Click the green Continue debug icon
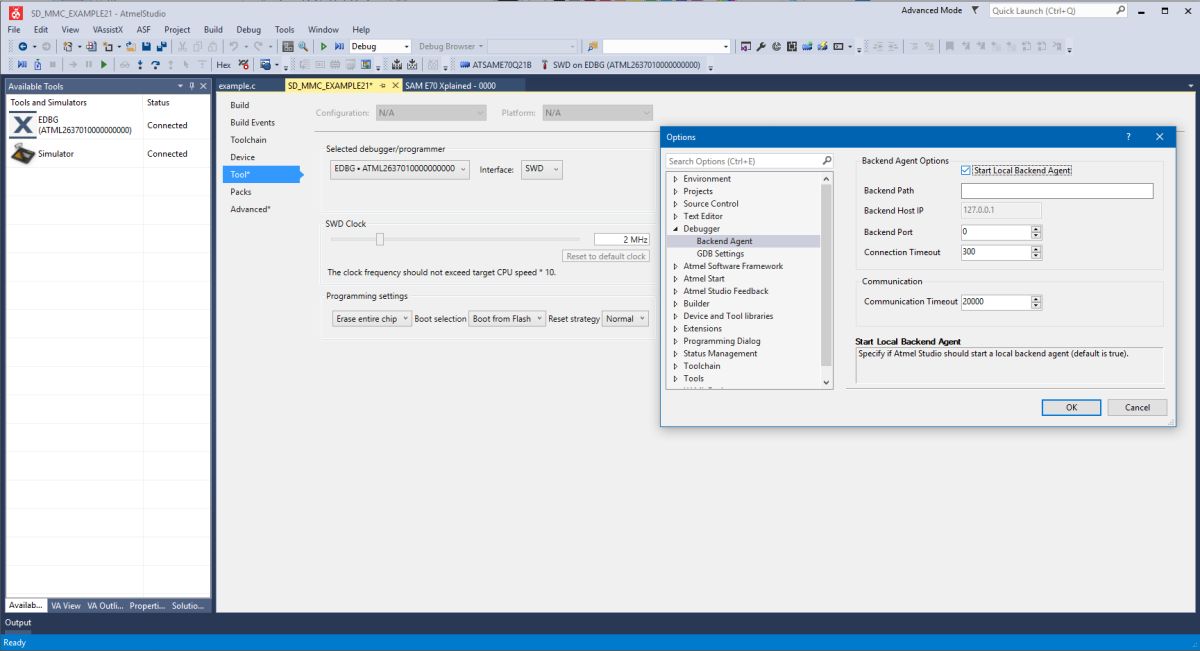This screenshot has height=651, width=1200. pos(104,64)
